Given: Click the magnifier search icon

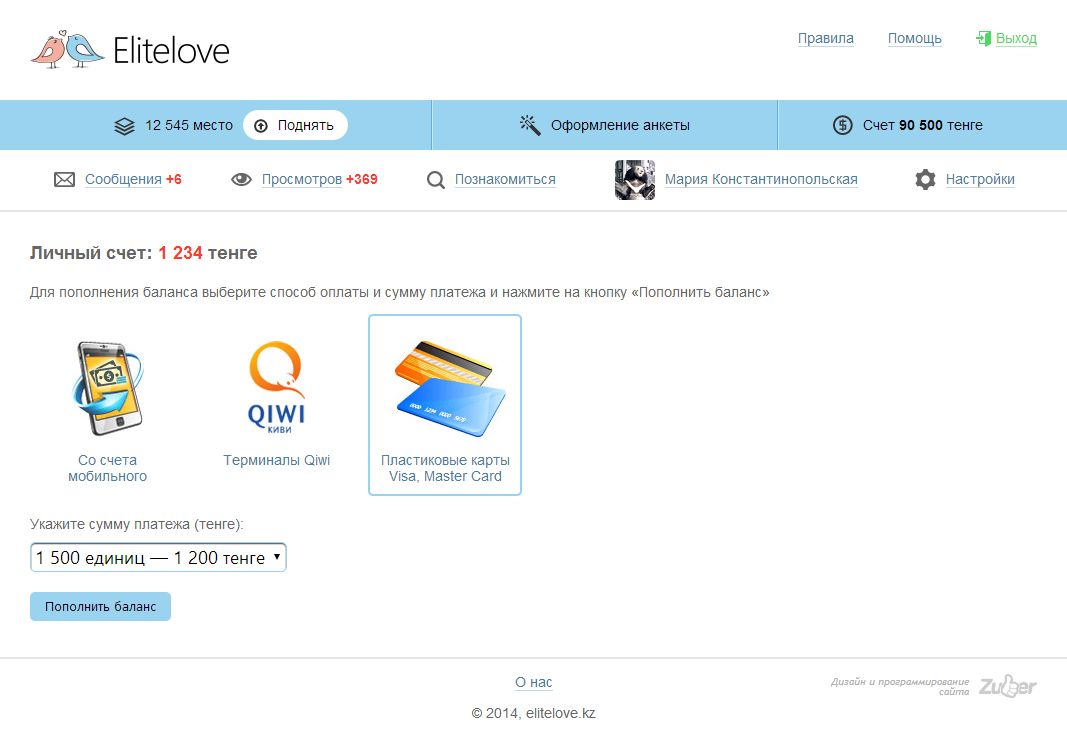Looking at the screenshot, I should pyautogui.click(x=435, y=180).
